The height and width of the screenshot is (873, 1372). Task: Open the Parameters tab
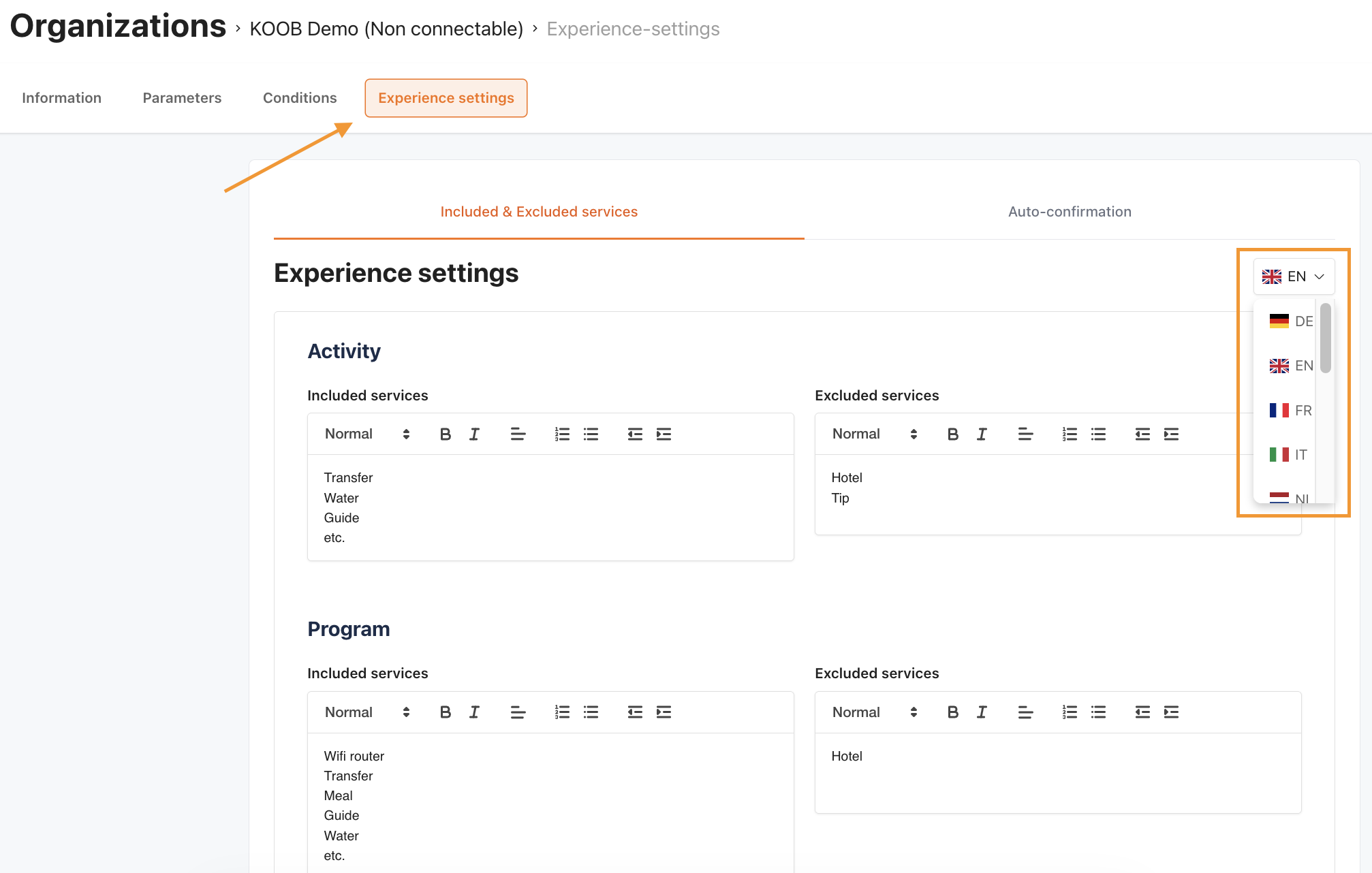(x=182, y=98)
